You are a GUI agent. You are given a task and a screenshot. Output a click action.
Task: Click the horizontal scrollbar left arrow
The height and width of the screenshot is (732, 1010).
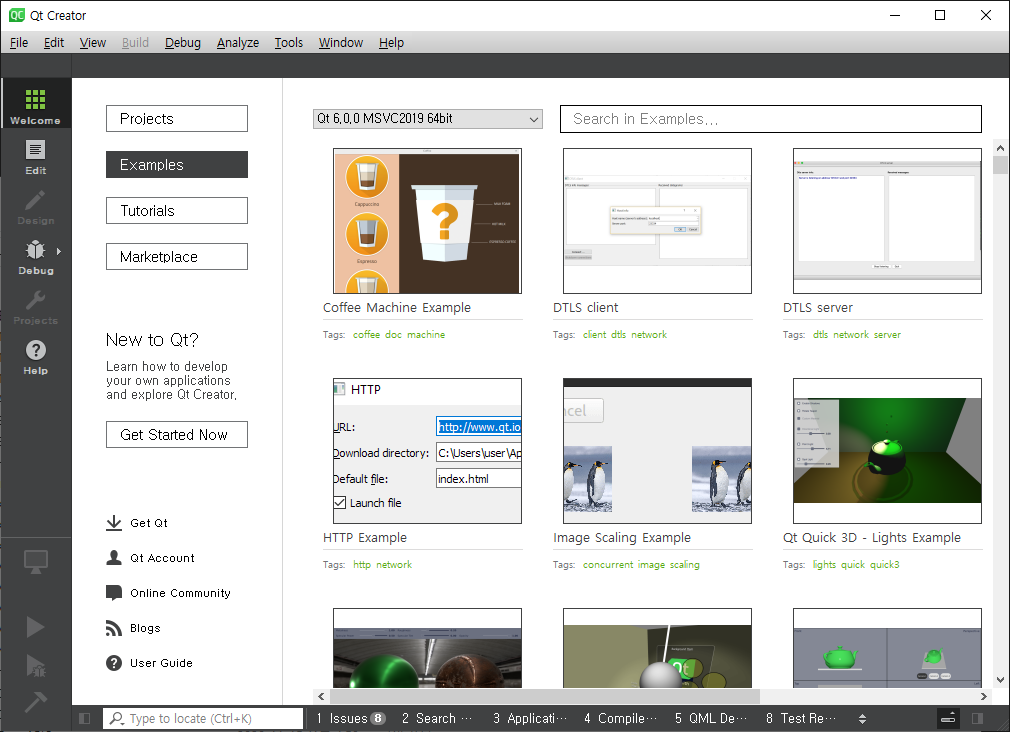321,697
